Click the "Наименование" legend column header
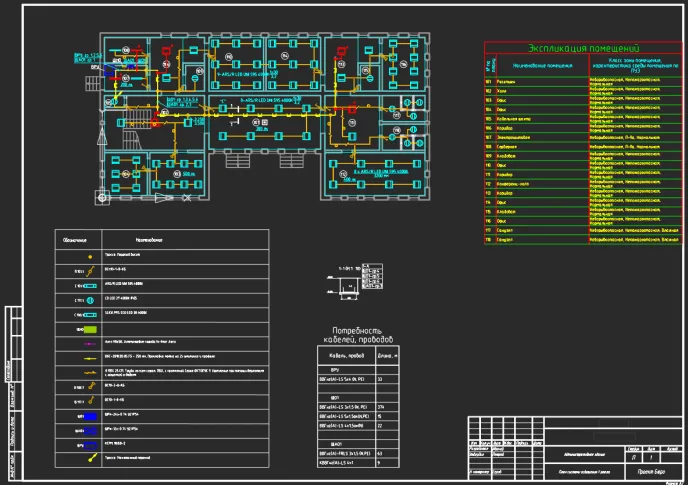Image resolution: width=688 pixels, height=485 pixels. click(149, 240)
